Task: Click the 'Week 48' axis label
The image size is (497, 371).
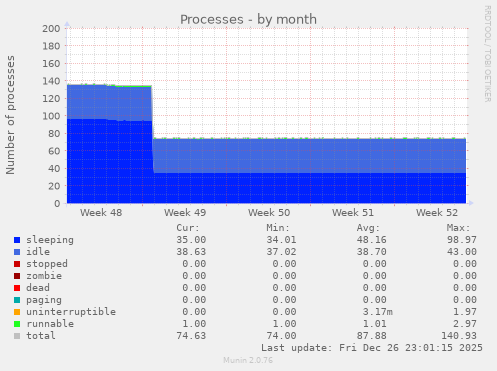Action: (101, 213)
